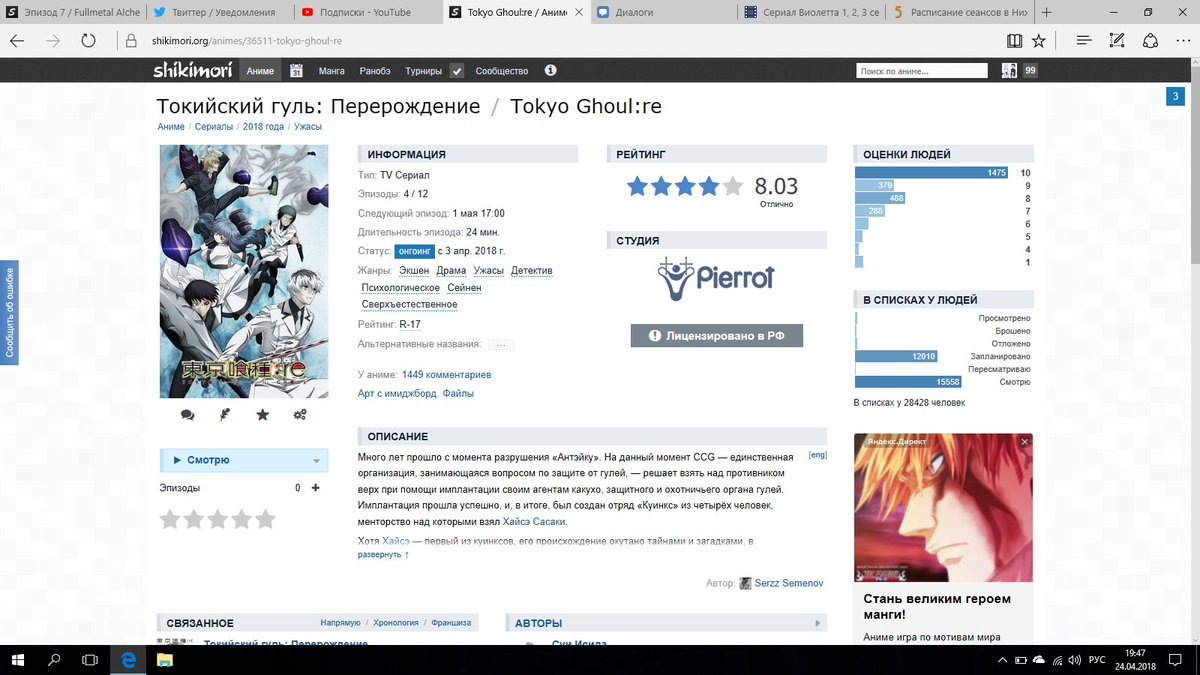Open Ранобэ menu item
This screenshot has width=1200, height=675.
tap(375, 71)
